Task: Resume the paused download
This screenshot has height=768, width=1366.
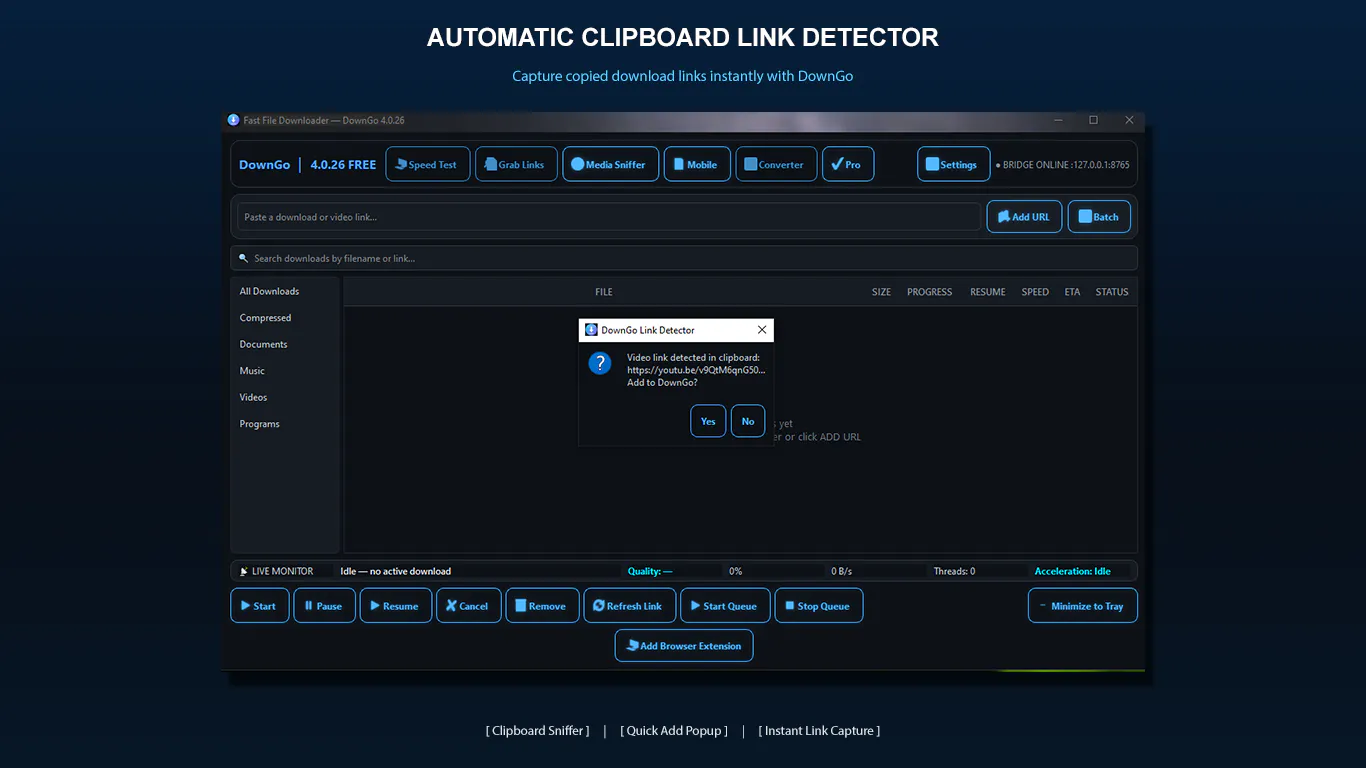Action: click(396, 605)
